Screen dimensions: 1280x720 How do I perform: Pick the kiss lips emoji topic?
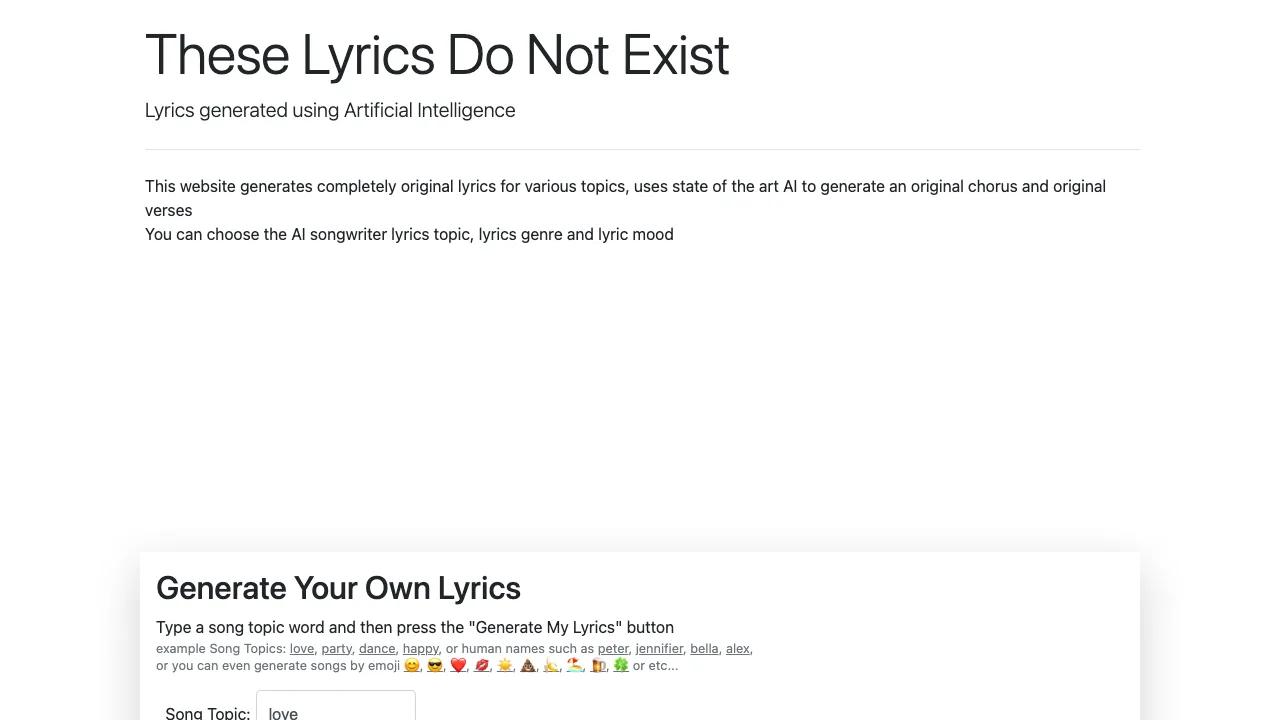click(x=482, y=665)
